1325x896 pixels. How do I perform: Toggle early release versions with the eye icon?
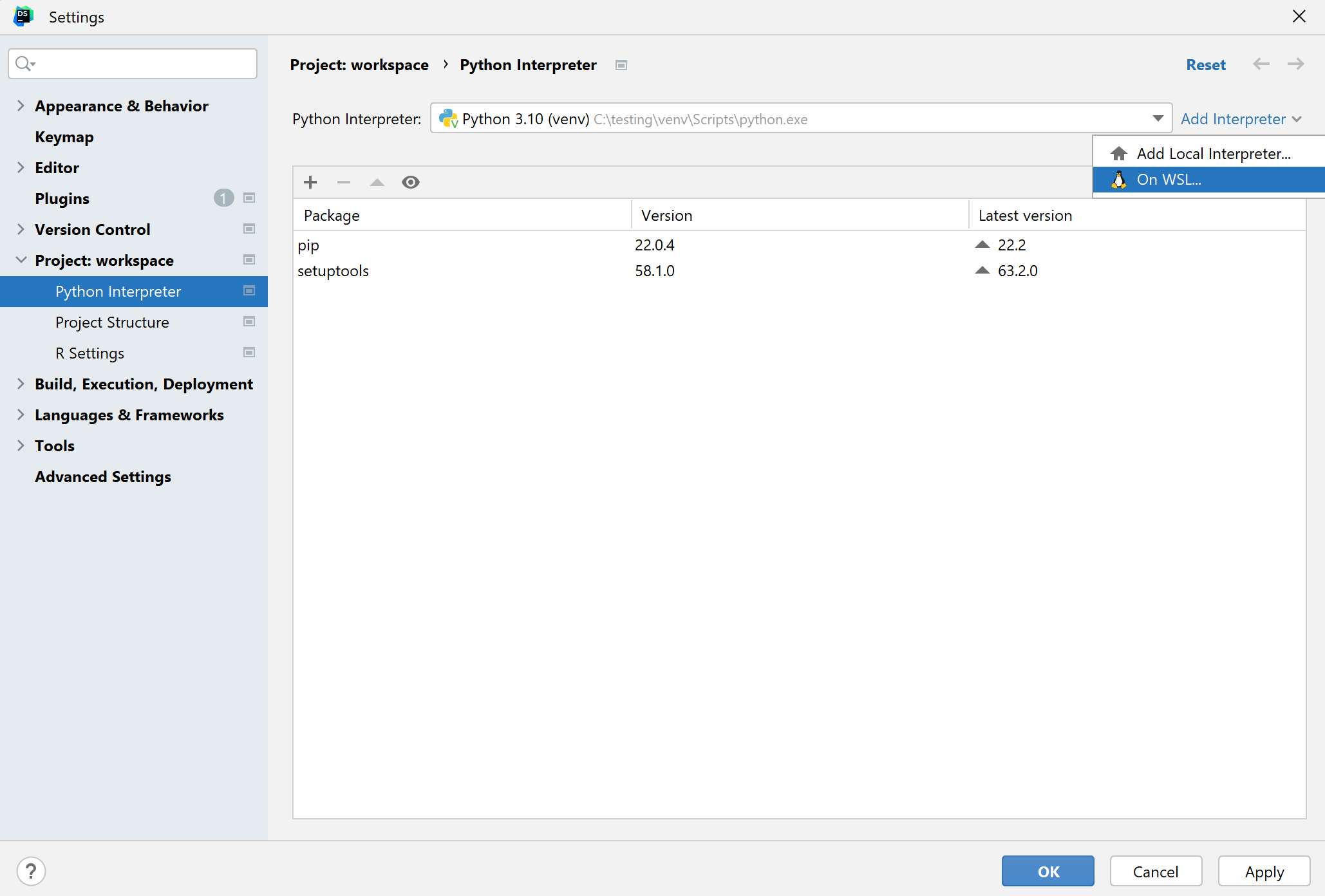(x=411, y=182)
